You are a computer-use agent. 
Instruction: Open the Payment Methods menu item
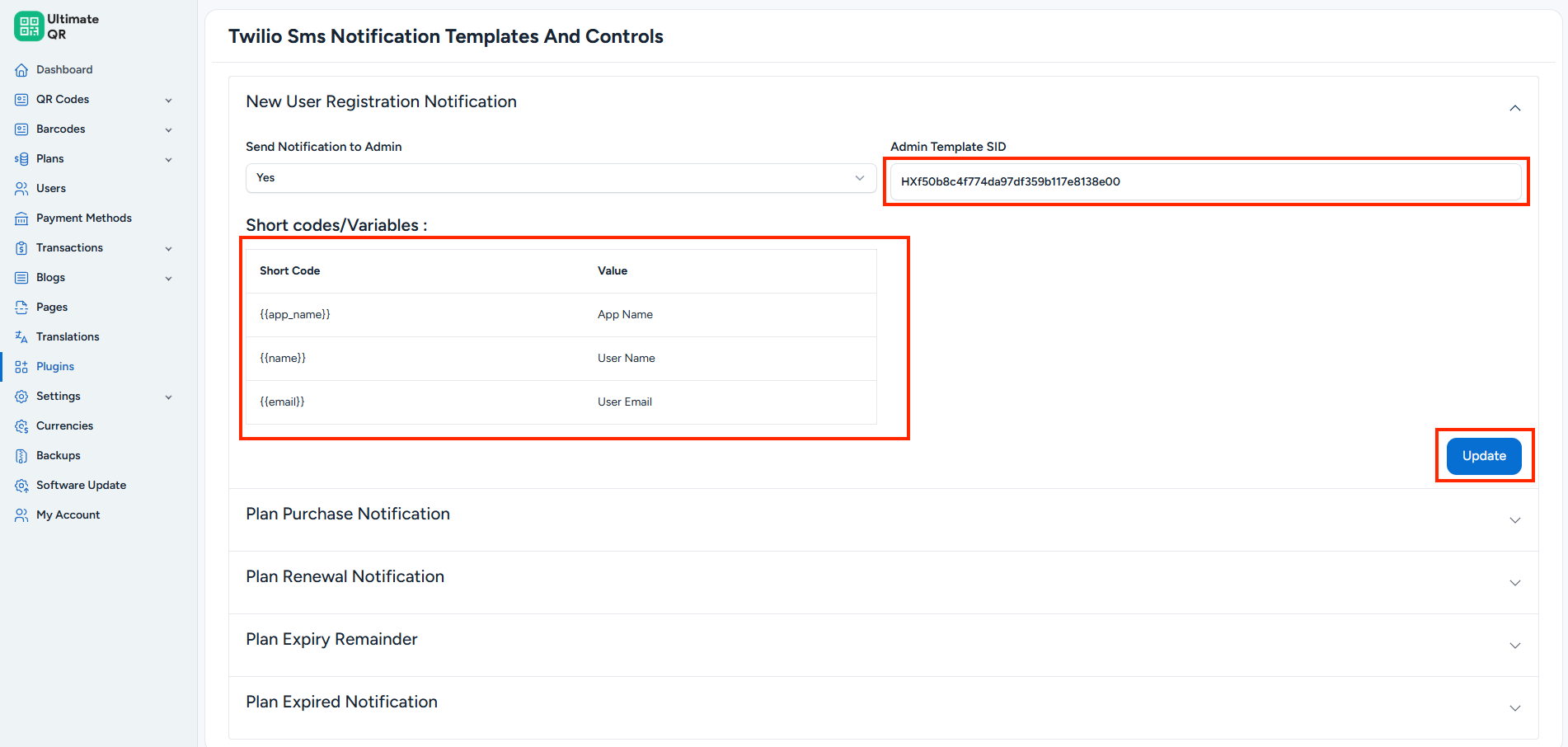pyautogui.click(x=84, y=218)
